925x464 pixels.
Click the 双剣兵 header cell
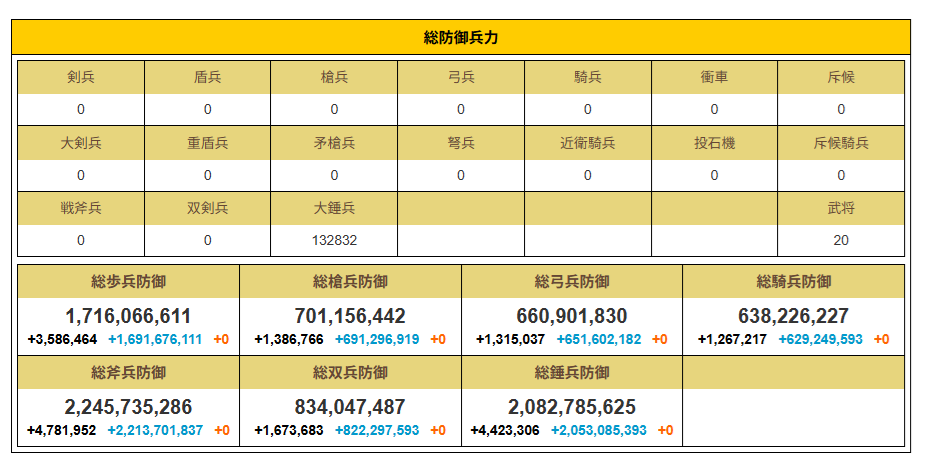[x=208, y=209]
